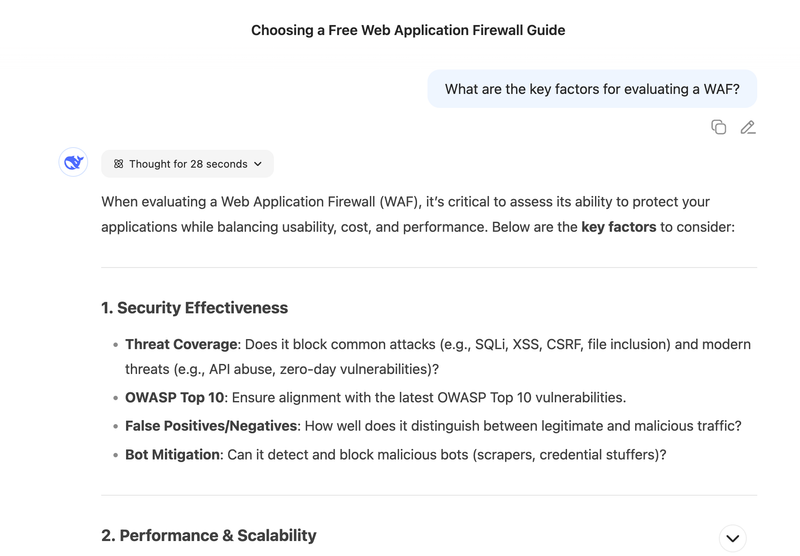The width and height of the screenshot is (800, 556).
Task: Click the bold 'False Positives/Negatives' term
Action: (211, 426)
